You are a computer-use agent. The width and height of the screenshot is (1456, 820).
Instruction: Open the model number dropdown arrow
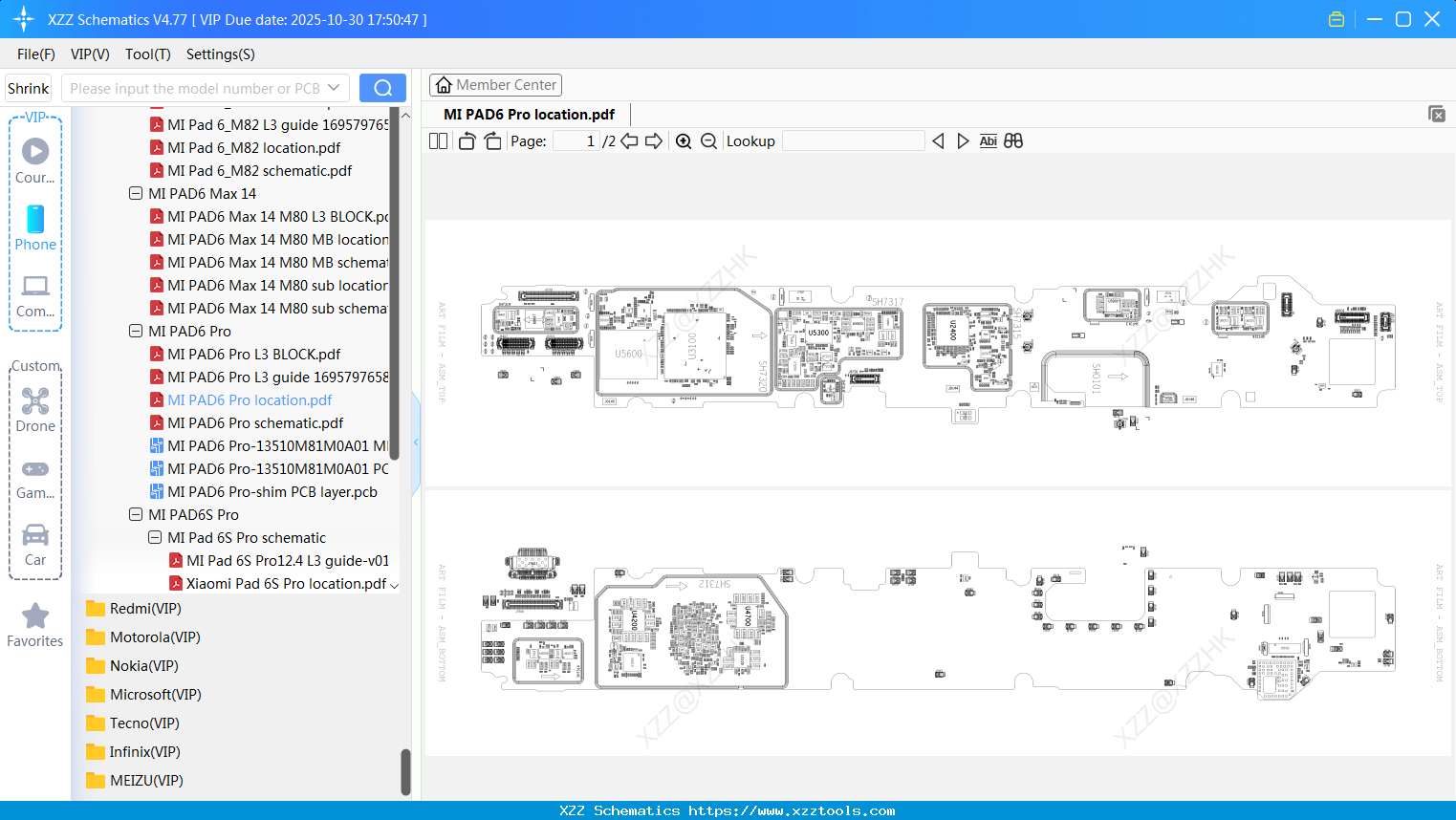(x=334, y=88)
